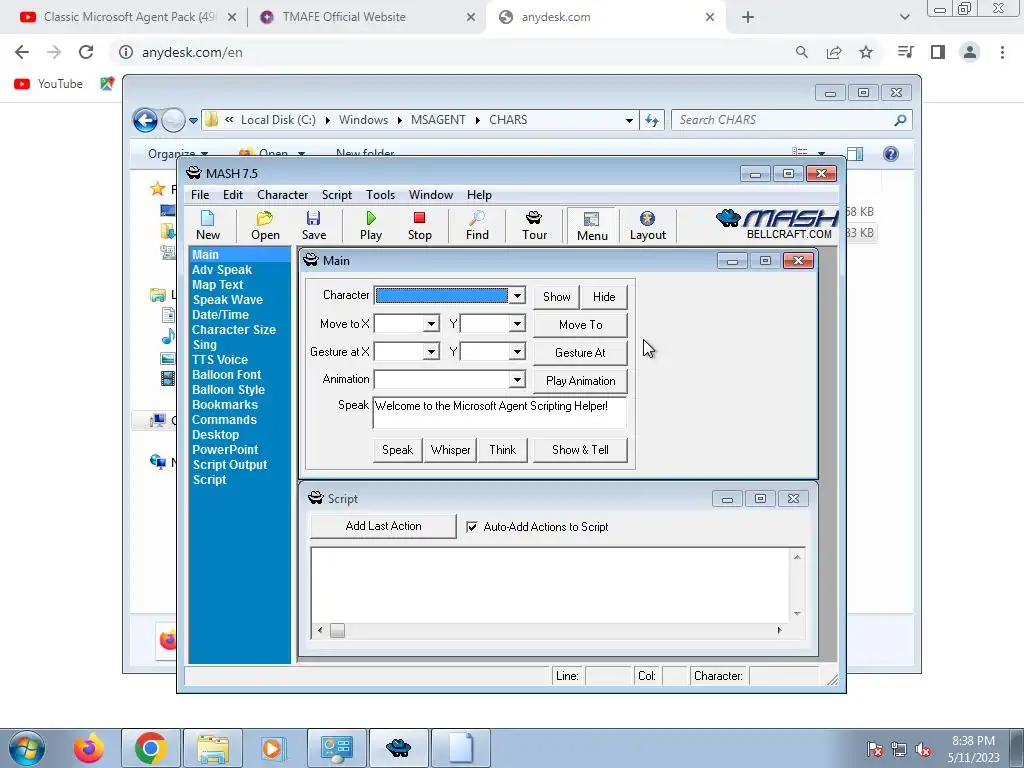1024x768 pixels.
Task: Open the Windows Start menu orb
Action: (27, 748)
